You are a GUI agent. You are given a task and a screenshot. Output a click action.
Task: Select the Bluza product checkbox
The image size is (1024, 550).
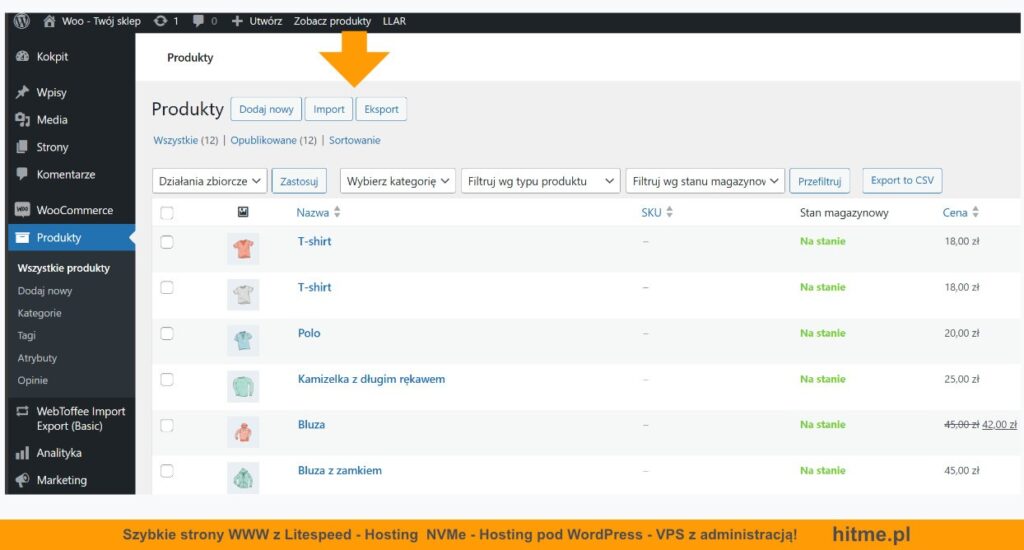coord(167,425)
